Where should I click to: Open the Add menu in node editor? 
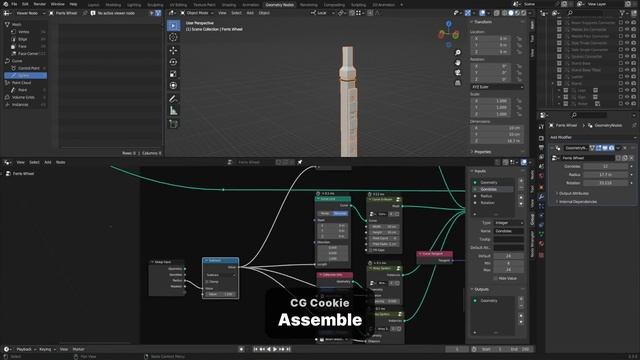point(48,162)
